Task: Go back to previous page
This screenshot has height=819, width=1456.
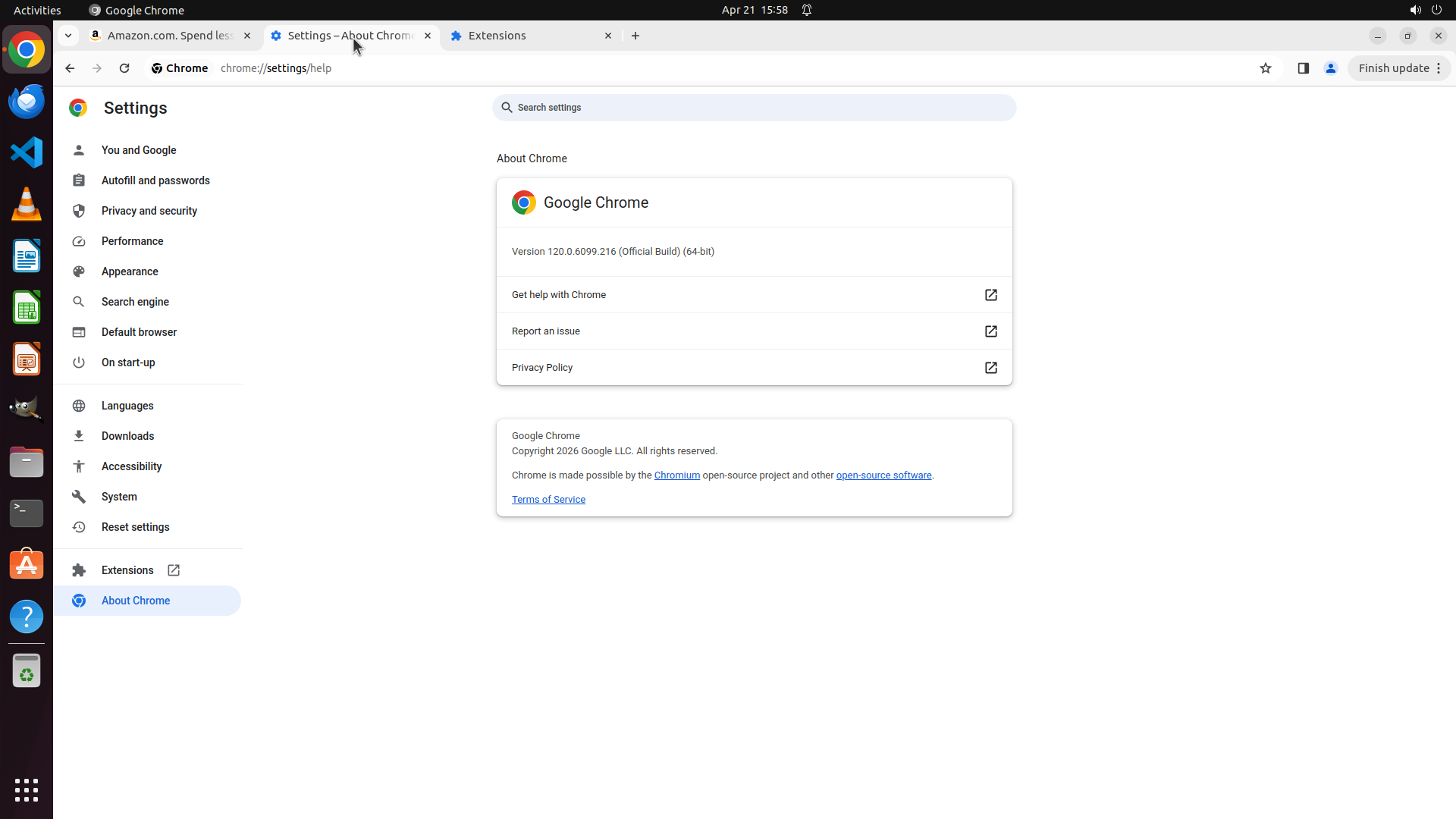Action: point(70,68)
